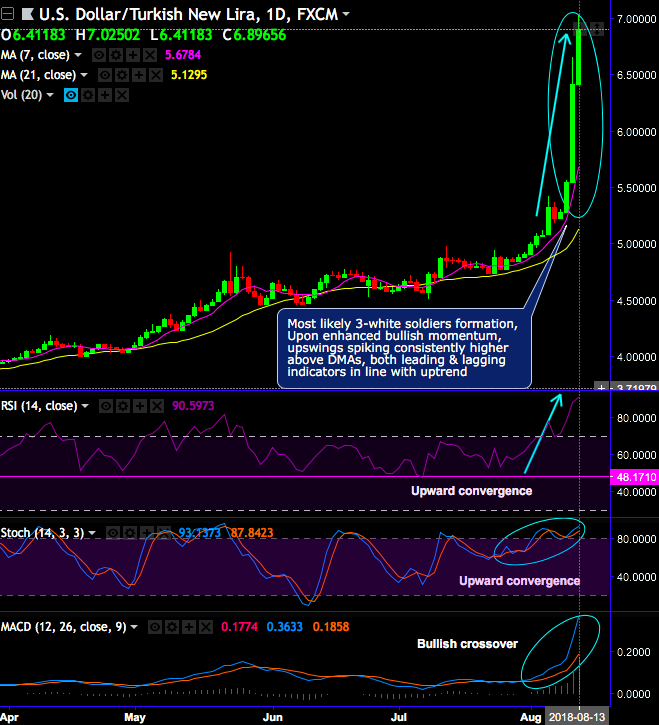
Task: Click the plus icon on MA (7, close) row
Action: 133,55
